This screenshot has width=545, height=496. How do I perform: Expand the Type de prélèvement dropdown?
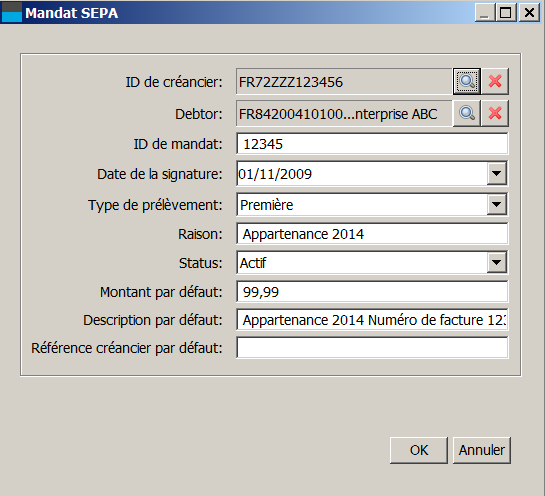[x=496, y=204]
